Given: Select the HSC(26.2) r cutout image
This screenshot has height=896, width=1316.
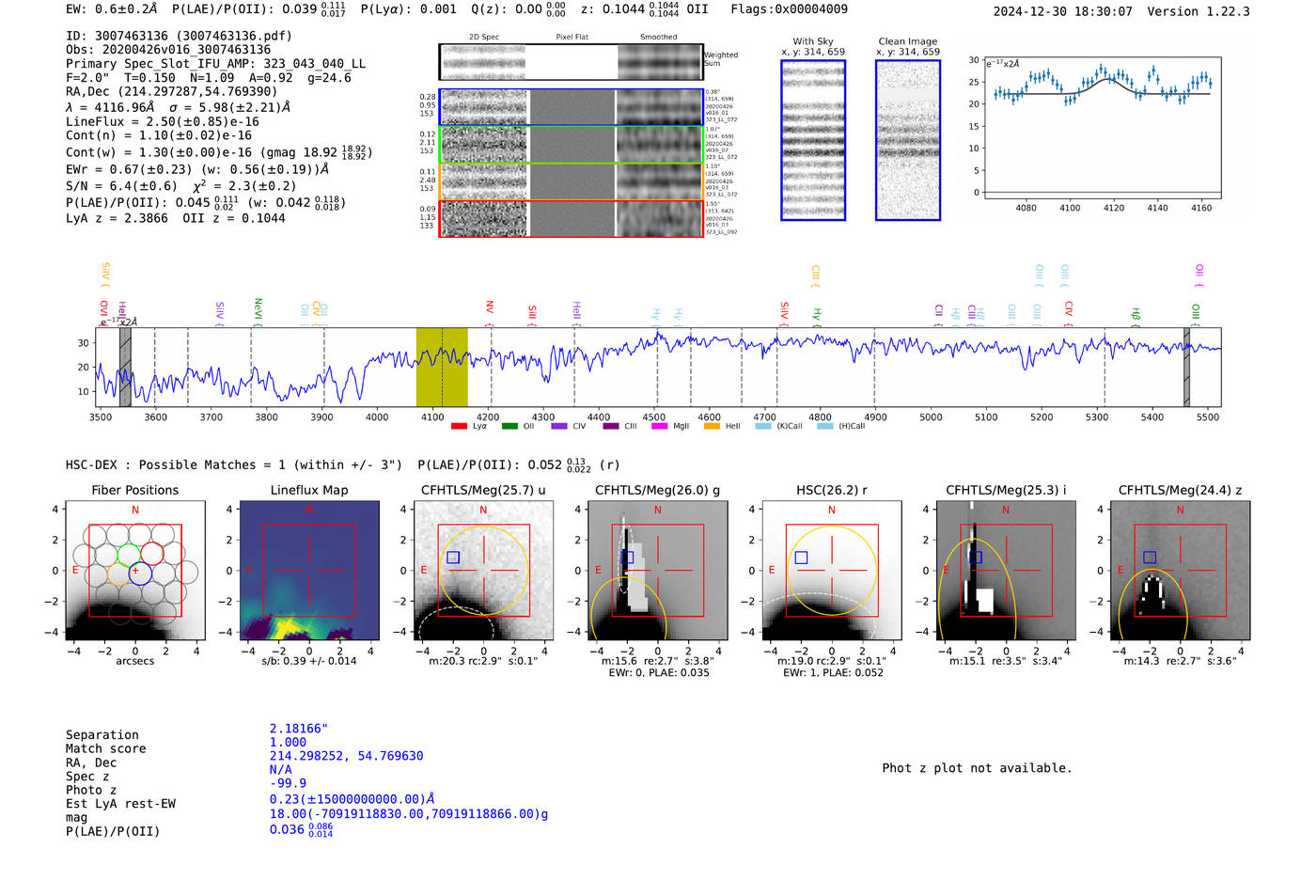Looking at the screenshot, I should pyautogui.click(x=832, y=571).
